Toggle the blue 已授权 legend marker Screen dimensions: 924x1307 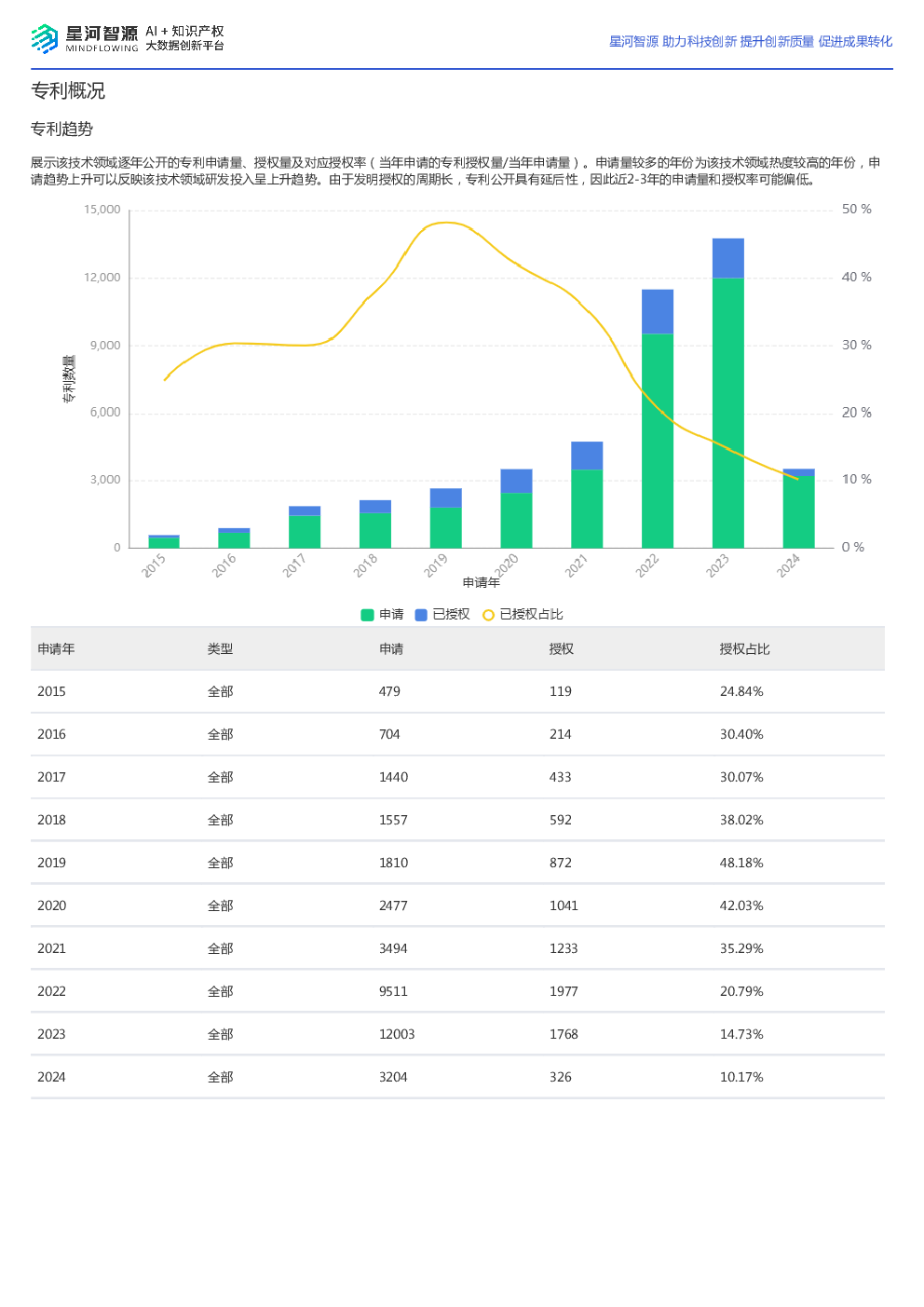(421, 615)
